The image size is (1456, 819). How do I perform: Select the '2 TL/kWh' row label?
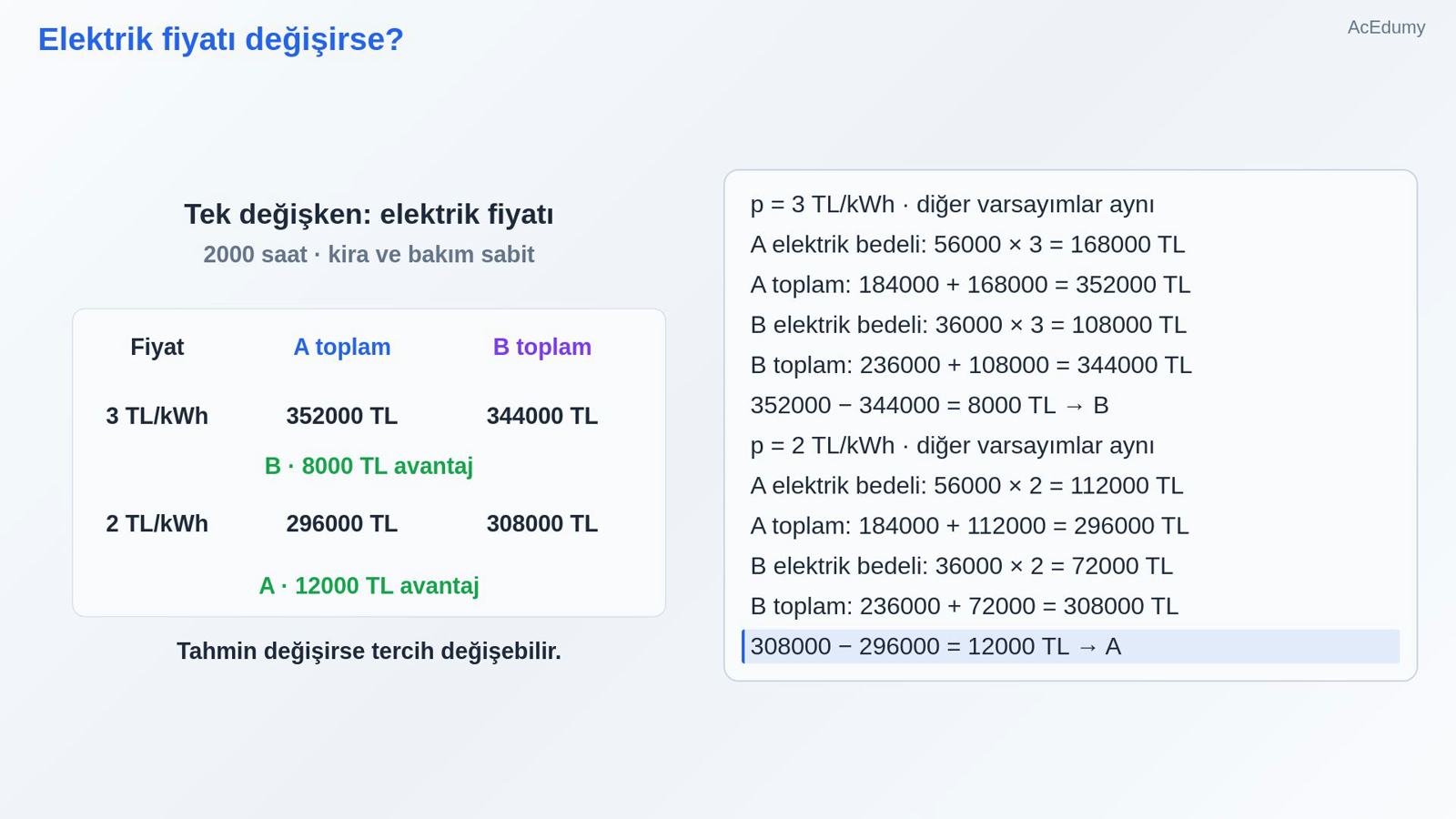157,524
